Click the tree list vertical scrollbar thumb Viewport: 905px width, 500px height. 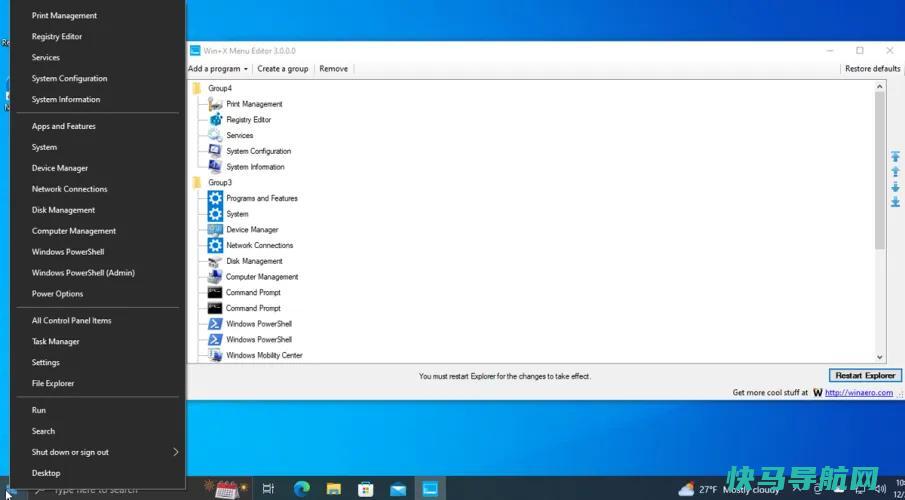point(880,170)
